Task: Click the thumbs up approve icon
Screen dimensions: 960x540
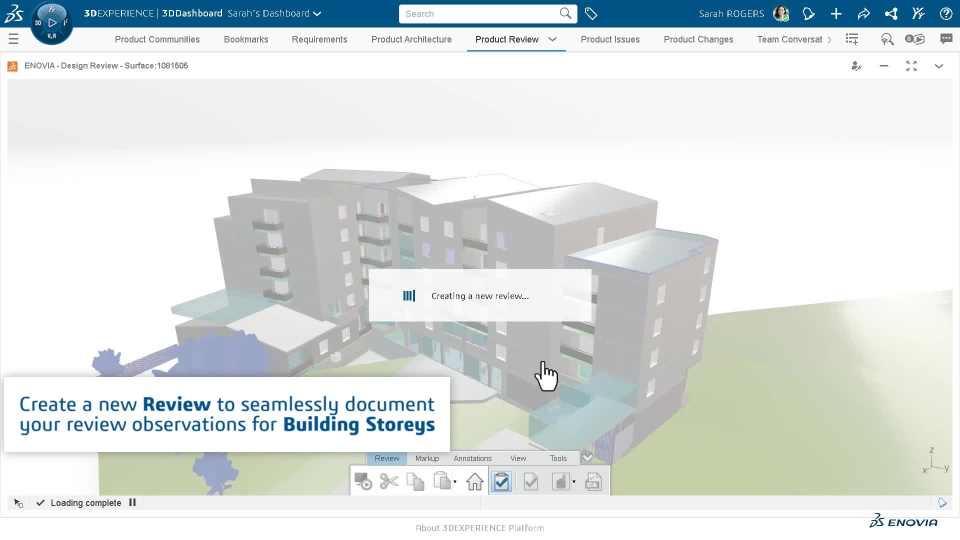Action: (560, 482)
